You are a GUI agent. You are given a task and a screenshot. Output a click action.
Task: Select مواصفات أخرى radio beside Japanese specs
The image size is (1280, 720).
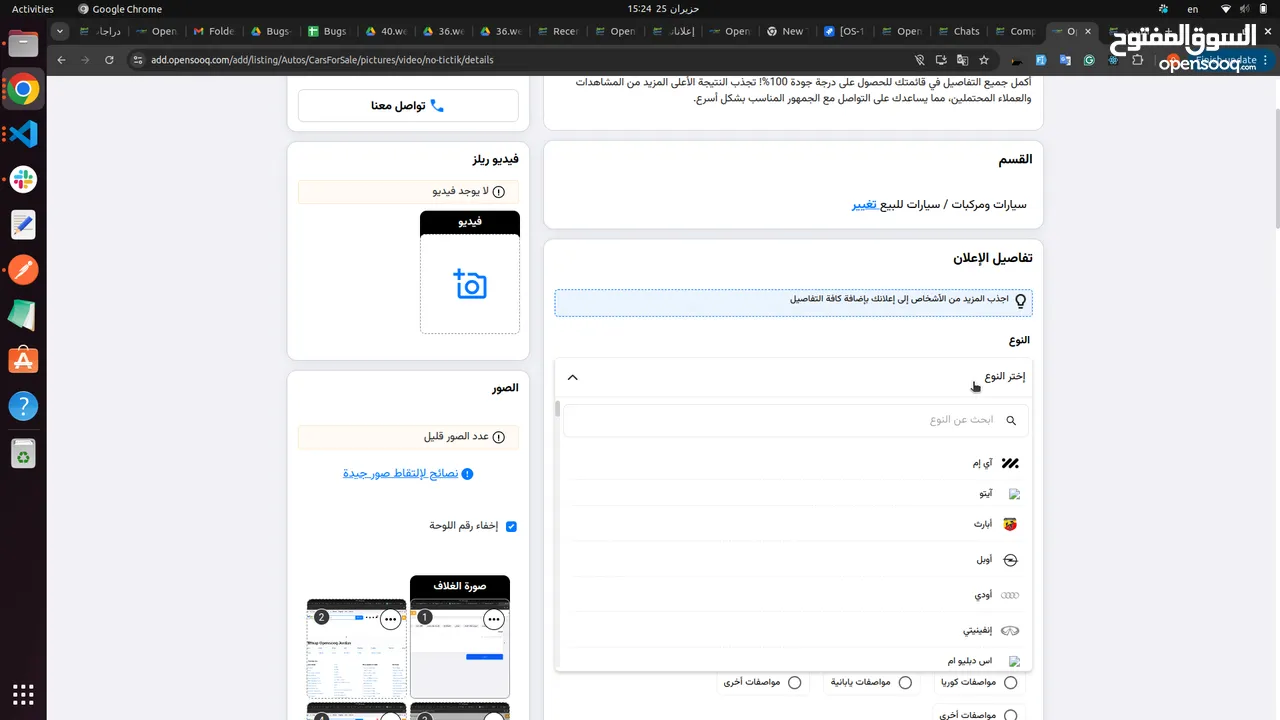pos(794,683)
